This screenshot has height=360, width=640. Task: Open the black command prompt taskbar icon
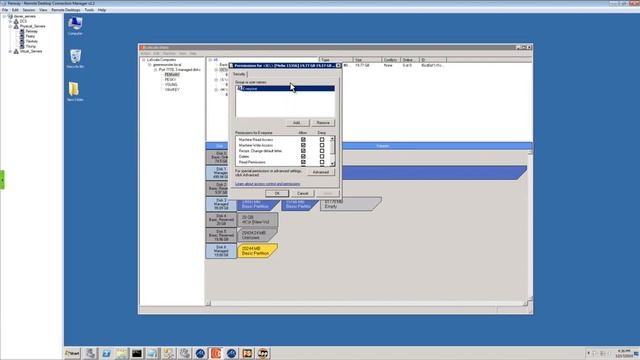(137, 353)
